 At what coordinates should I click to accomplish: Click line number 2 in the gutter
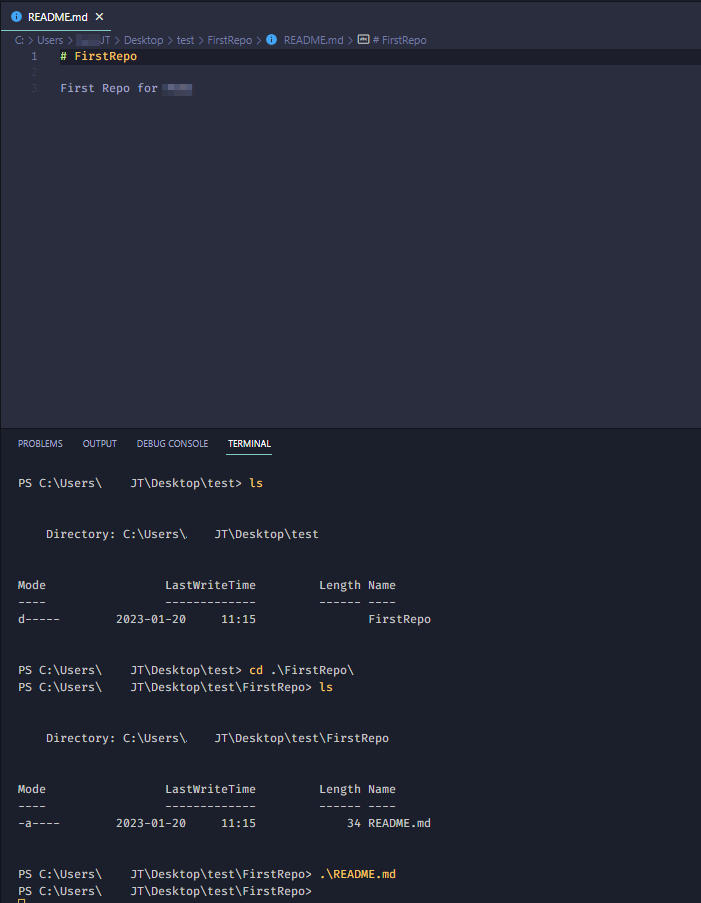[x=34, y=72]
